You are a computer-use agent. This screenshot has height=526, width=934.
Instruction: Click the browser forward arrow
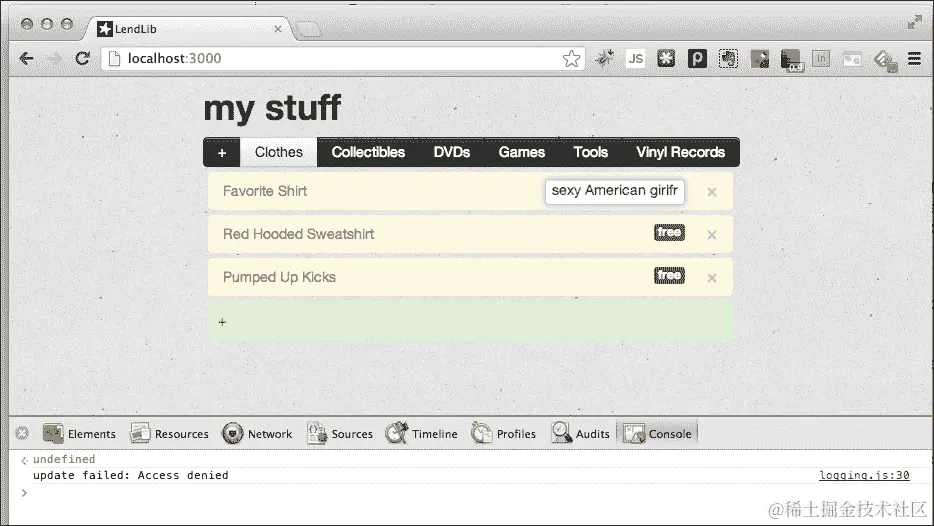pos(54,58)
